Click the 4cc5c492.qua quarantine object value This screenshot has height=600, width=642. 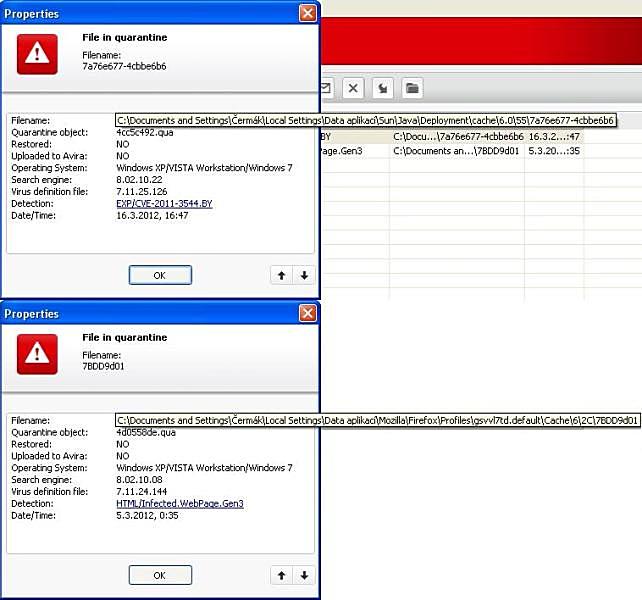(145, 132)
